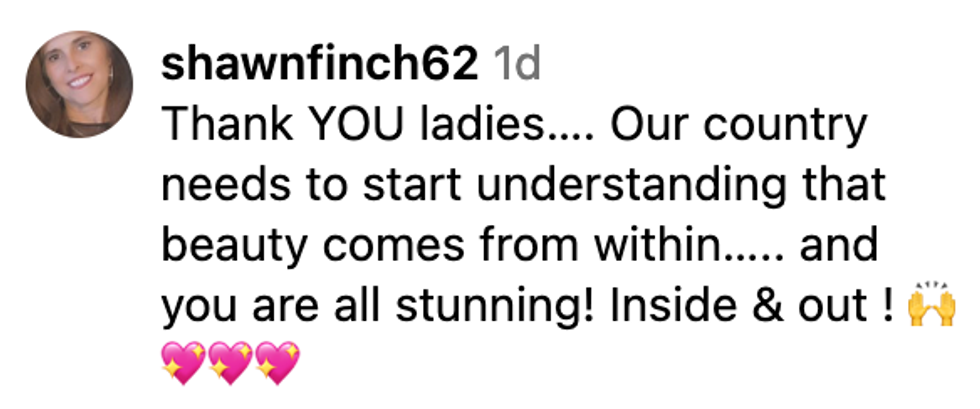Click the last sparkling heart emoji
The height and width of the screenshot is (409, 980).
point(278,364)
